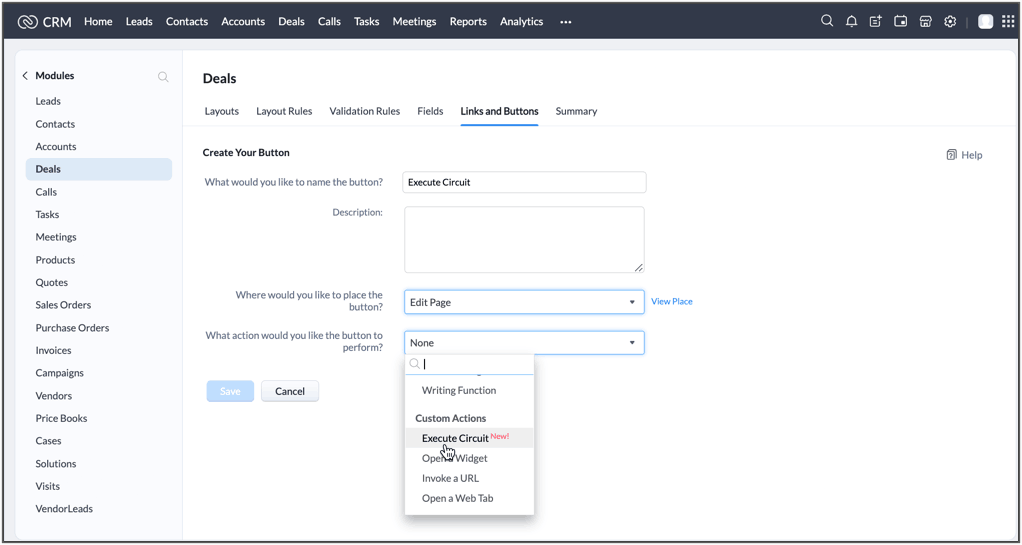Click the Description text area
Screen dimensions: 1022x545
tap(524, 240)
